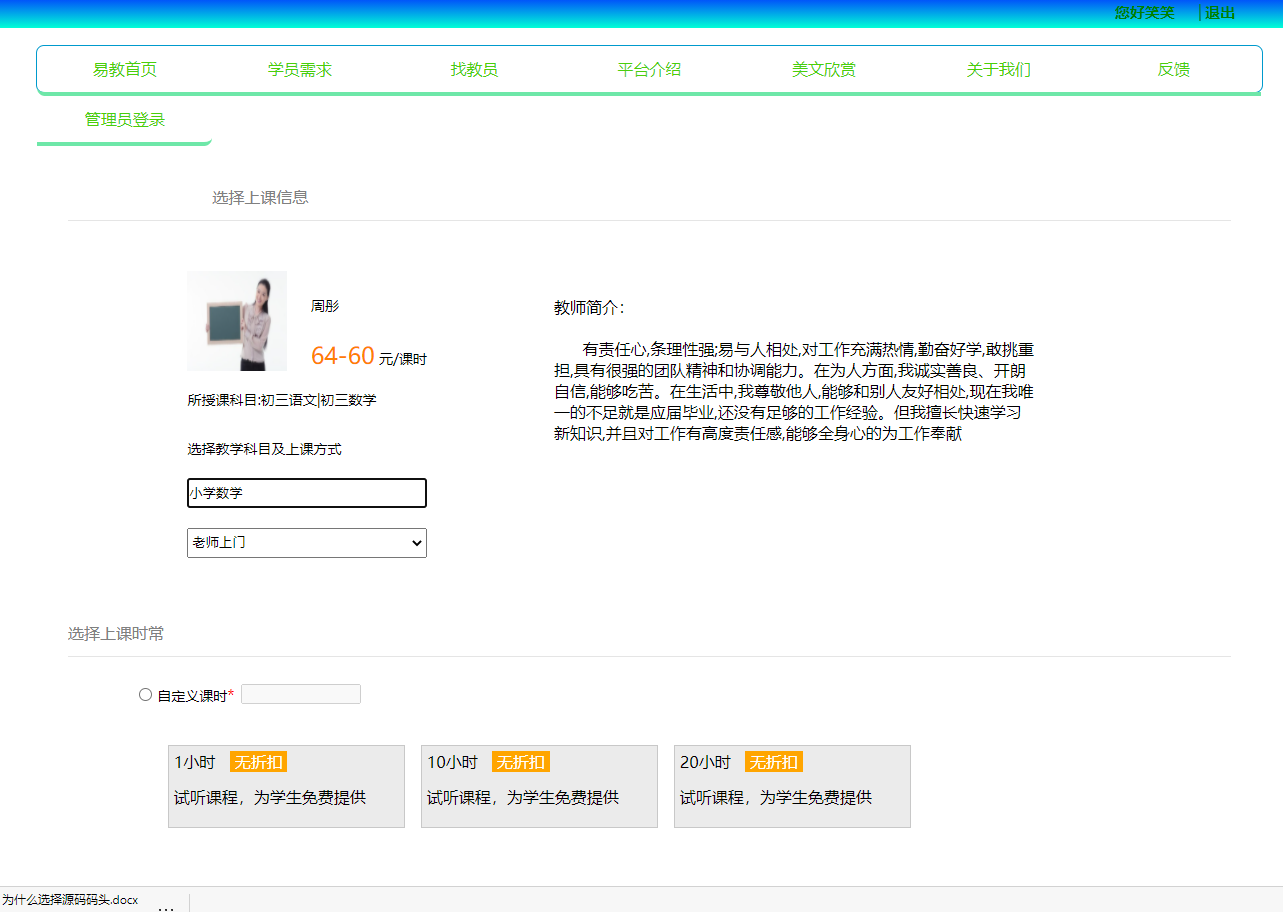Open the 美文欣赏 articles page
The width and height of the screenshot is (1283, 912).
[823, 69]
